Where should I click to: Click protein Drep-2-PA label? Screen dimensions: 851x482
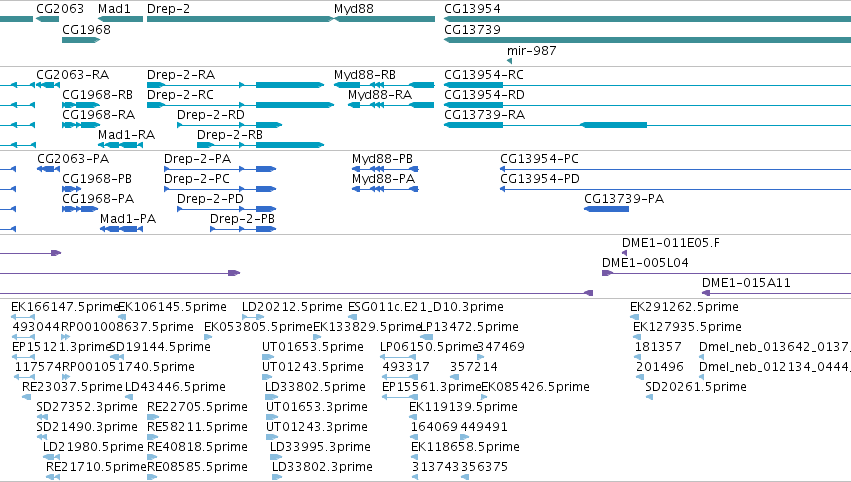(x=197, y=158)
